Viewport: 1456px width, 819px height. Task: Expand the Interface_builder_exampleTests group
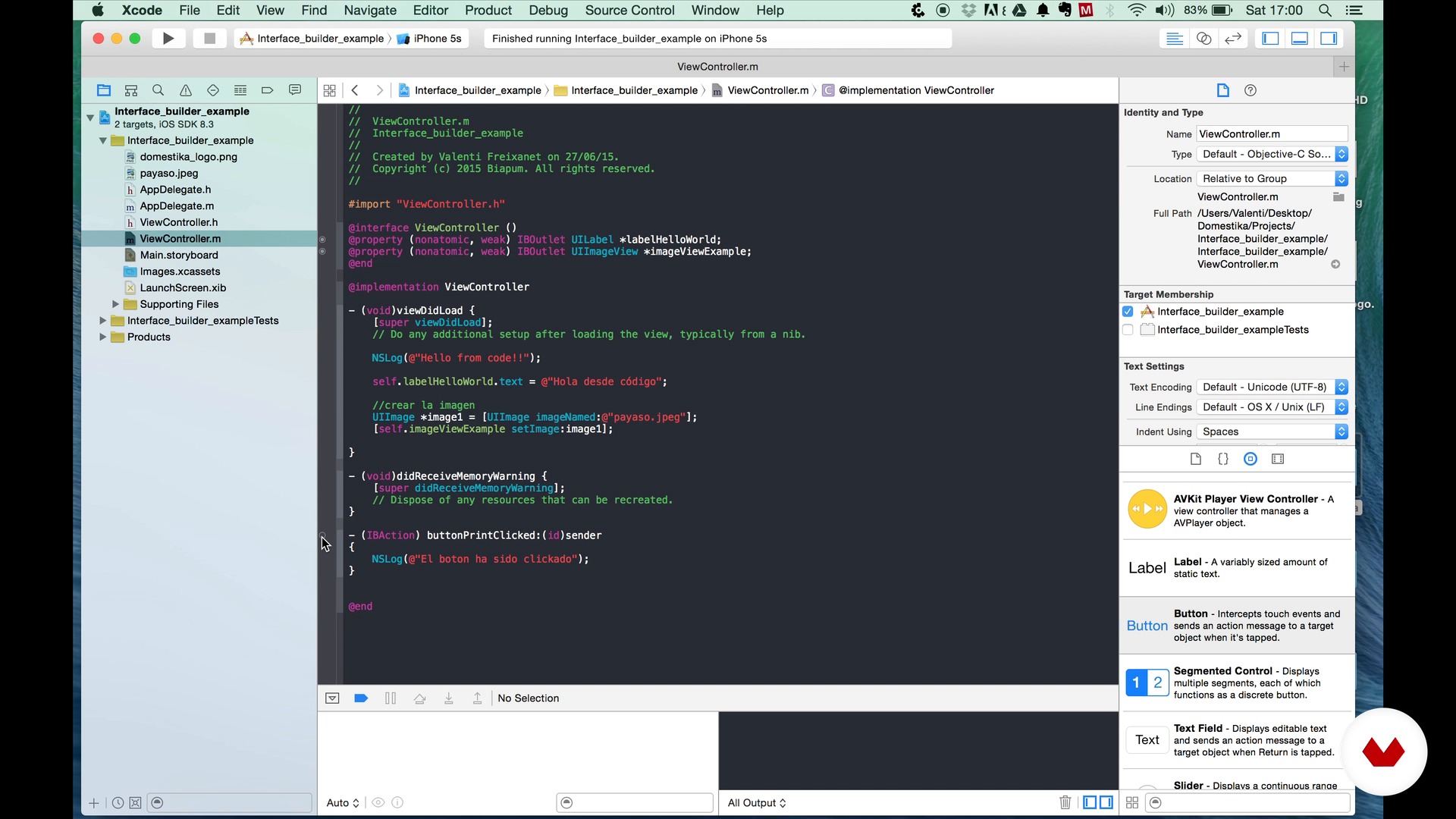pyautogui.click(x=102, y=321)
